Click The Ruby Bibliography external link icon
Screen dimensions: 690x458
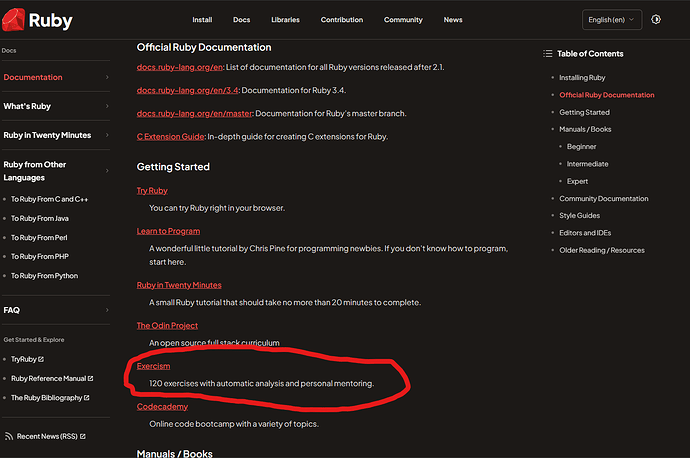click(87, 398)
